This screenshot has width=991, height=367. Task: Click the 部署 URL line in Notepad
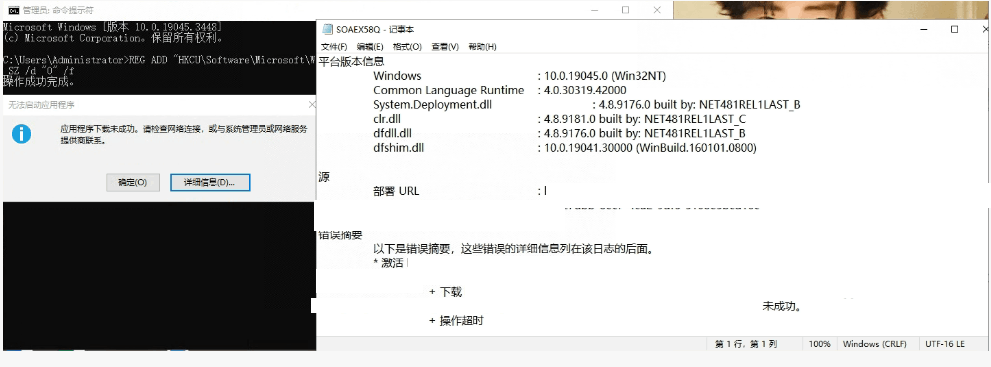tap(459, 191)
